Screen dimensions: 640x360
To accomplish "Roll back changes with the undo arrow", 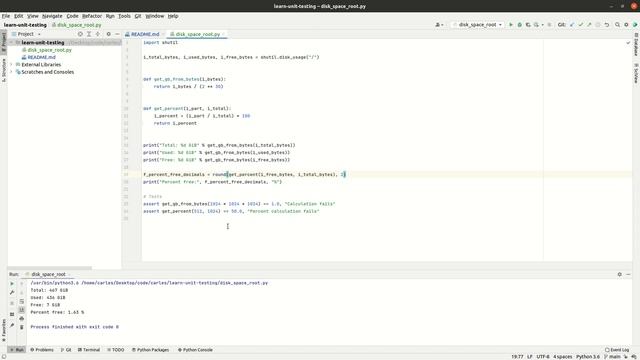I will 607,25.
